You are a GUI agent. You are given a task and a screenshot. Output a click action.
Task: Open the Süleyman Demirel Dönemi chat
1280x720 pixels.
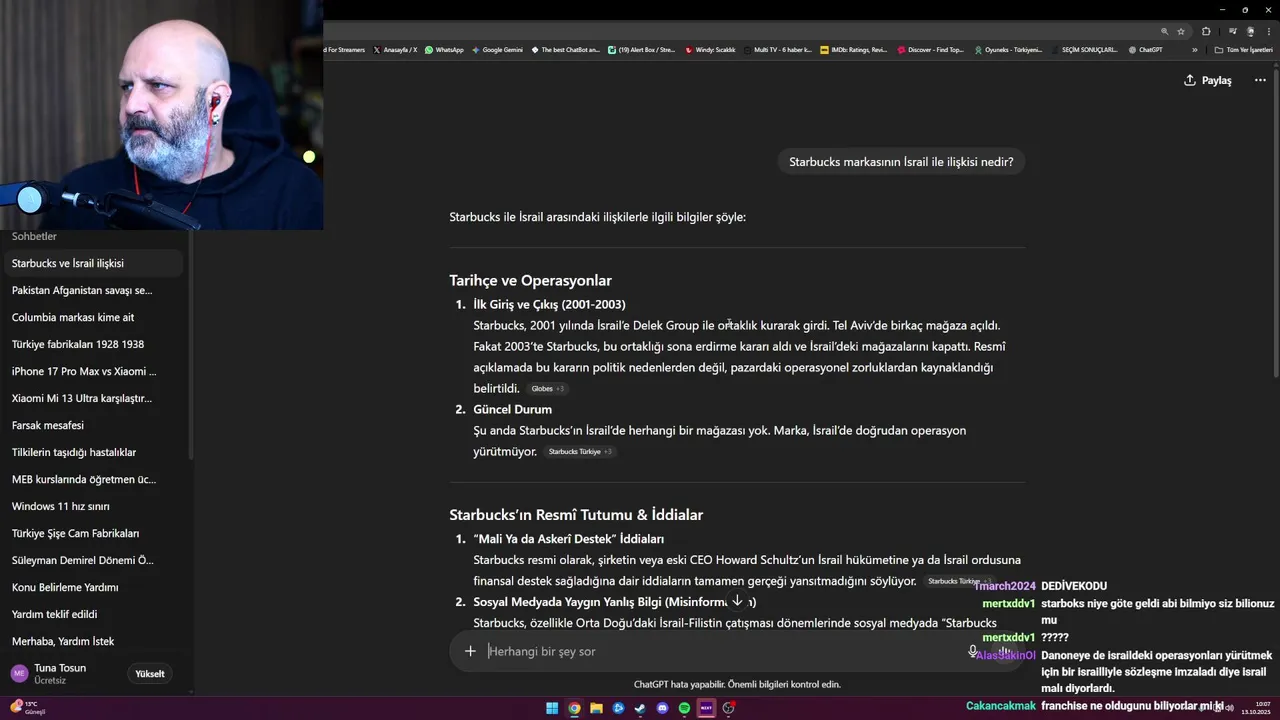tap(92, 560)
